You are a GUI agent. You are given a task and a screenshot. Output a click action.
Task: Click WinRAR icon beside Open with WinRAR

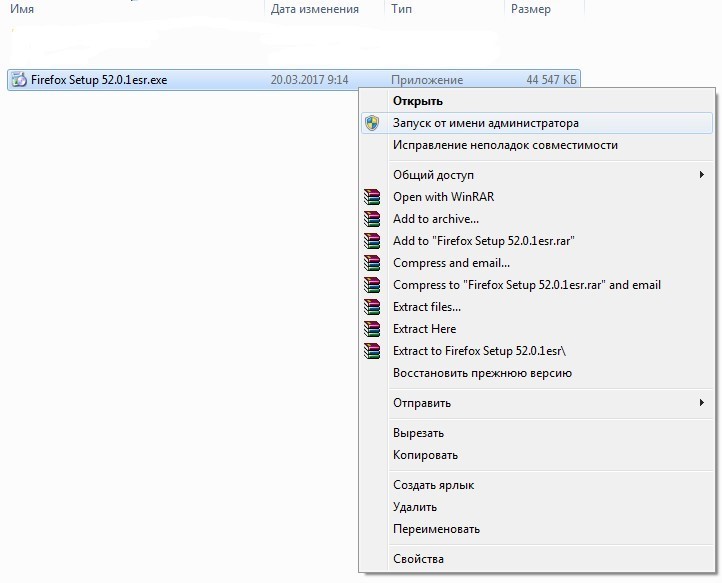(x=372, y=197)
